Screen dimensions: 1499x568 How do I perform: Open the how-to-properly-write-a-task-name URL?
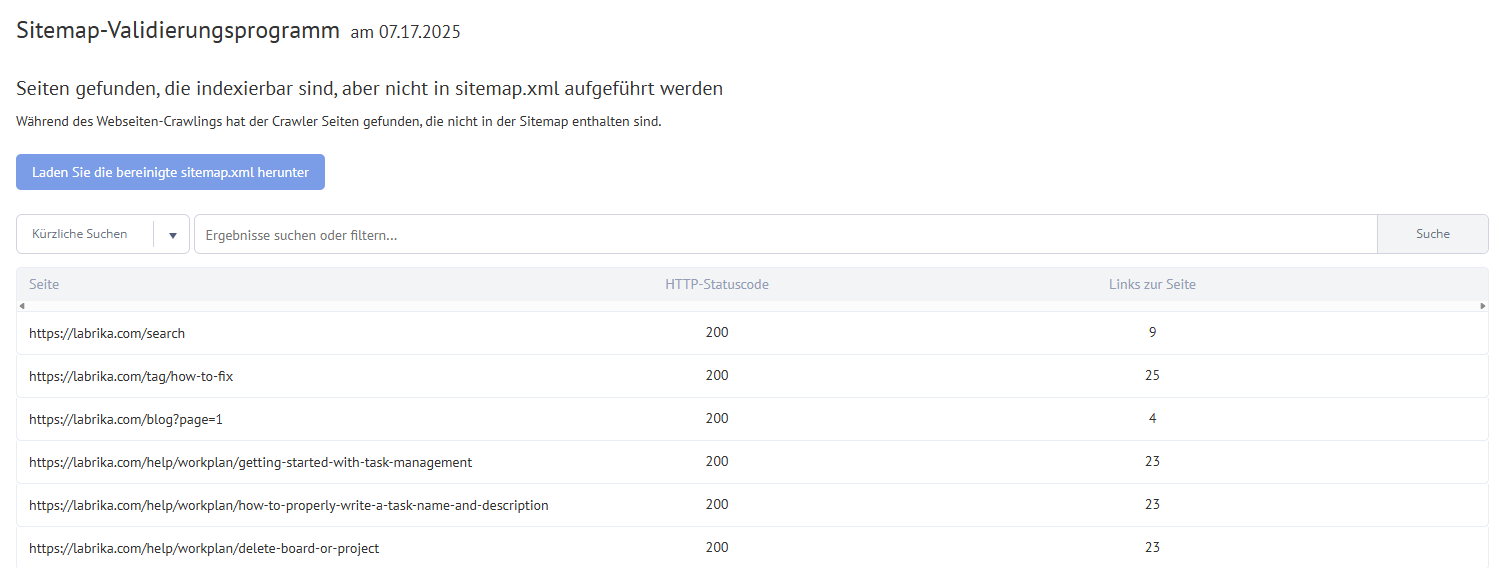point(289,505)
